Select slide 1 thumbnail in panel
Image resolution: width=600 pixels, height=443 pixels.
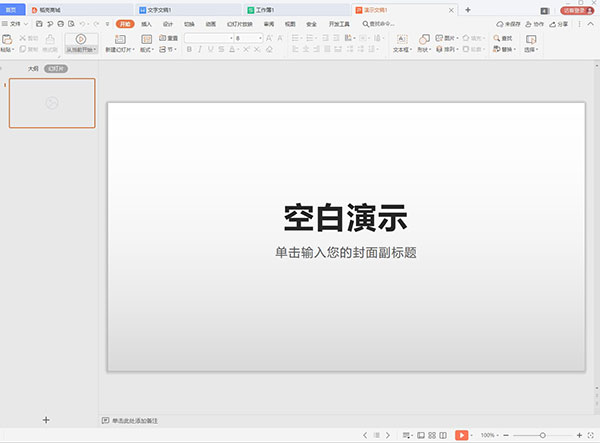[x=52, y=103]
